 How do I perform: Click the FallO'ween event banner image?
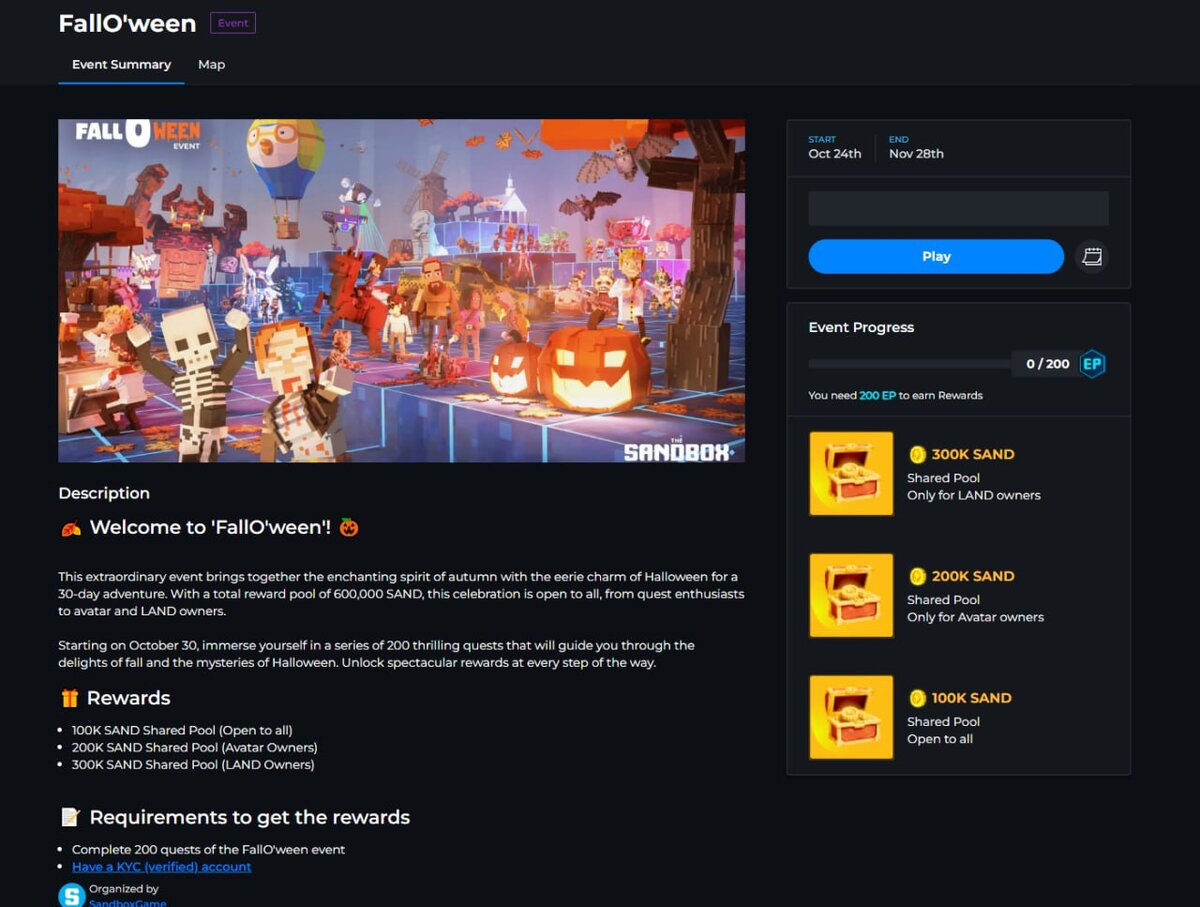[x=400, y=290]
